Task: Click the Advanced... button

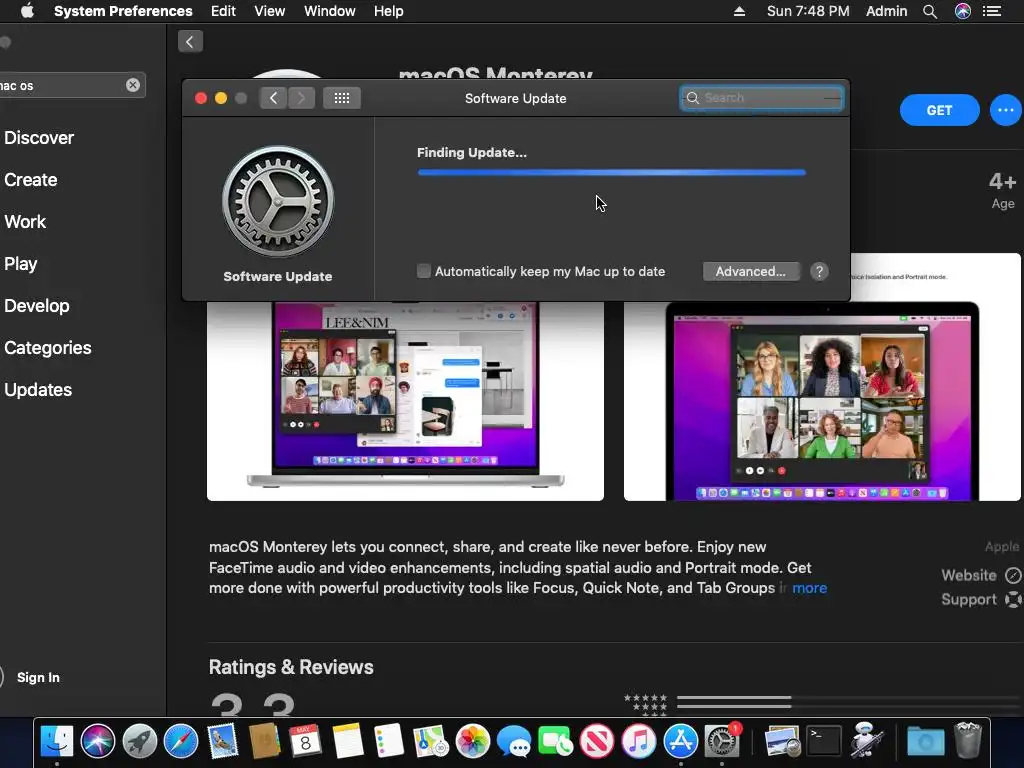Action: pyautogui.click(x=751, y=272)
